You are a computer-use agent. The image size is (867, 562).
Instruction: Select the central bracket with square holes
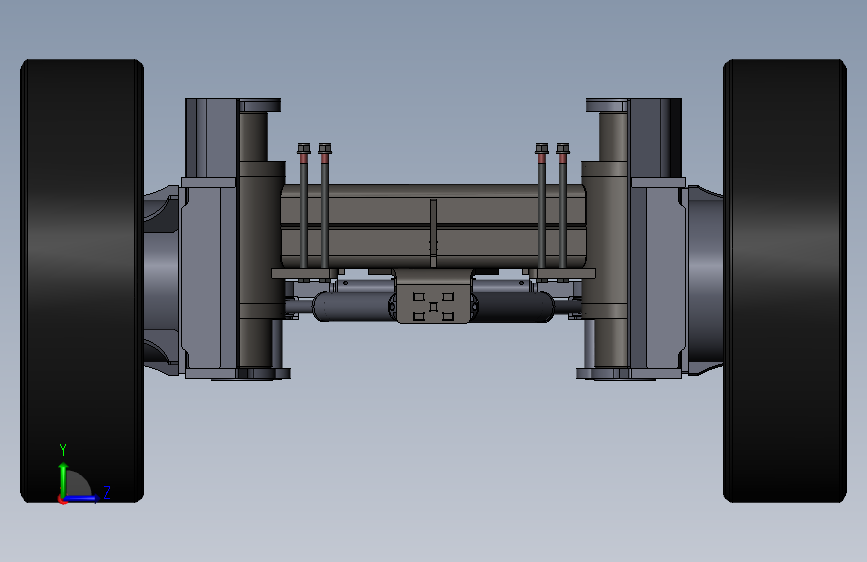pyautogui.click(x=434, y=296)
